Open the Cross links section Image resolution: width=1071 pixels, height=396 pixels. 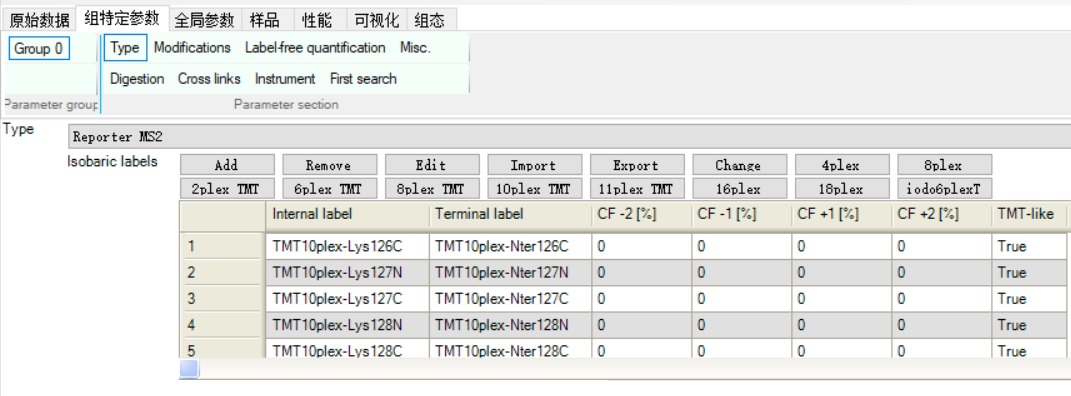click(209, 79)
